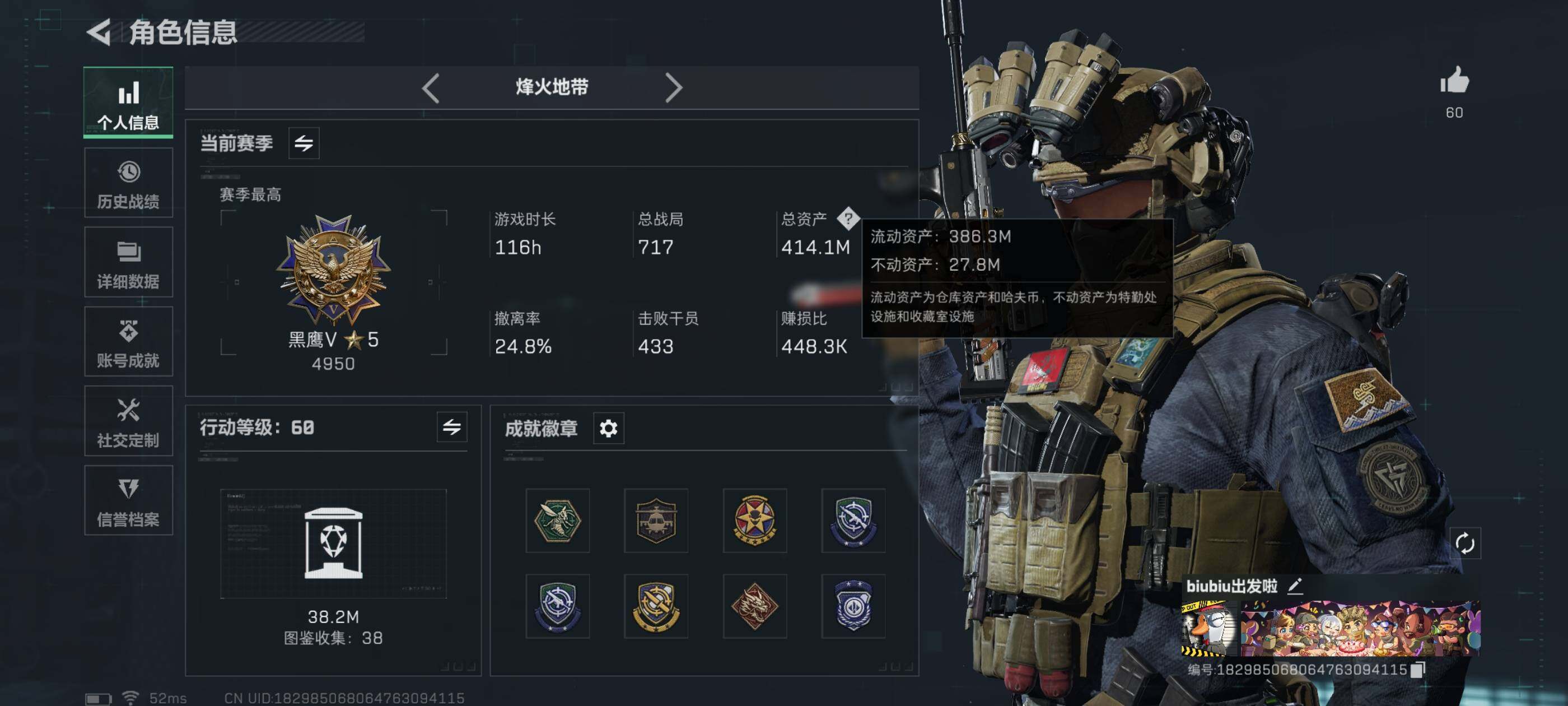
Task: Copy the player 编号 with the copy icon
Action: tap(1418, 670)
